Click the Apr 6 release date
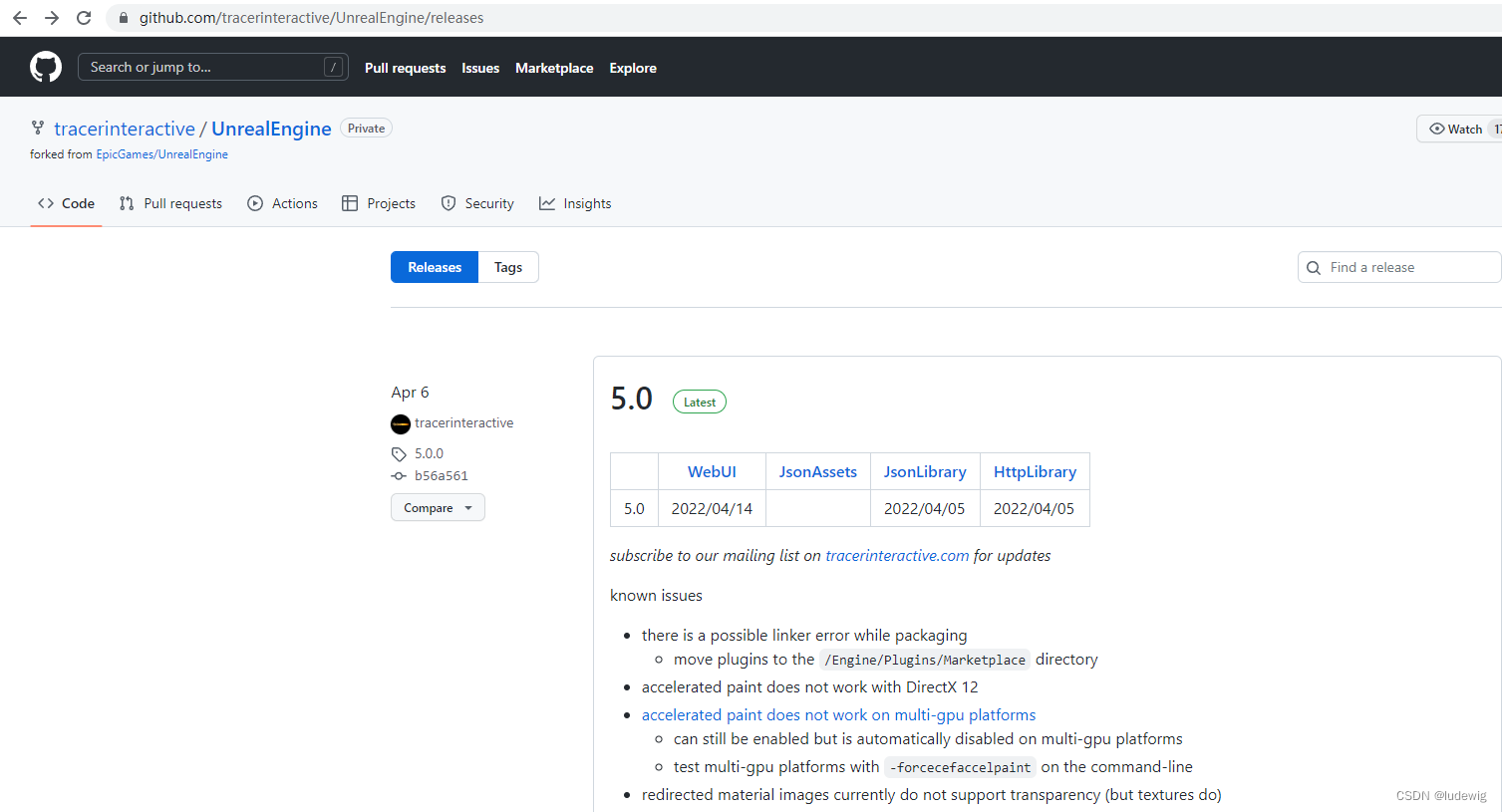1502x812 pixels. click(410, 393)
